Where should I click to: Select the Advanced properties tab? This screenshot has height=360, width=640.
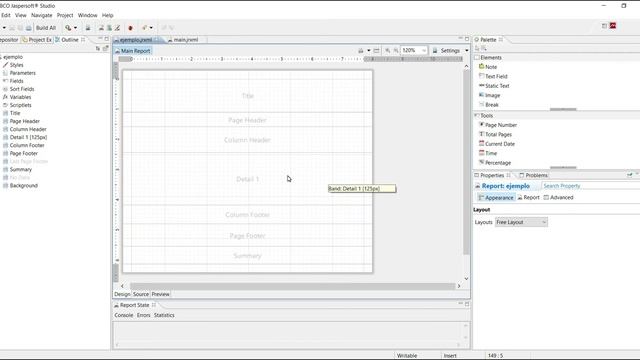click(558, 197)
